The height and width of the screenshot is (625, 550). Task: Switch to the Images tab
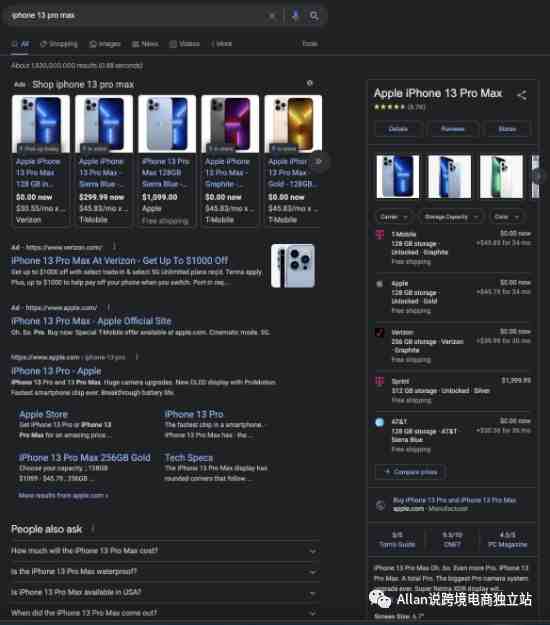pyautogui.click(x=105, y=44)
